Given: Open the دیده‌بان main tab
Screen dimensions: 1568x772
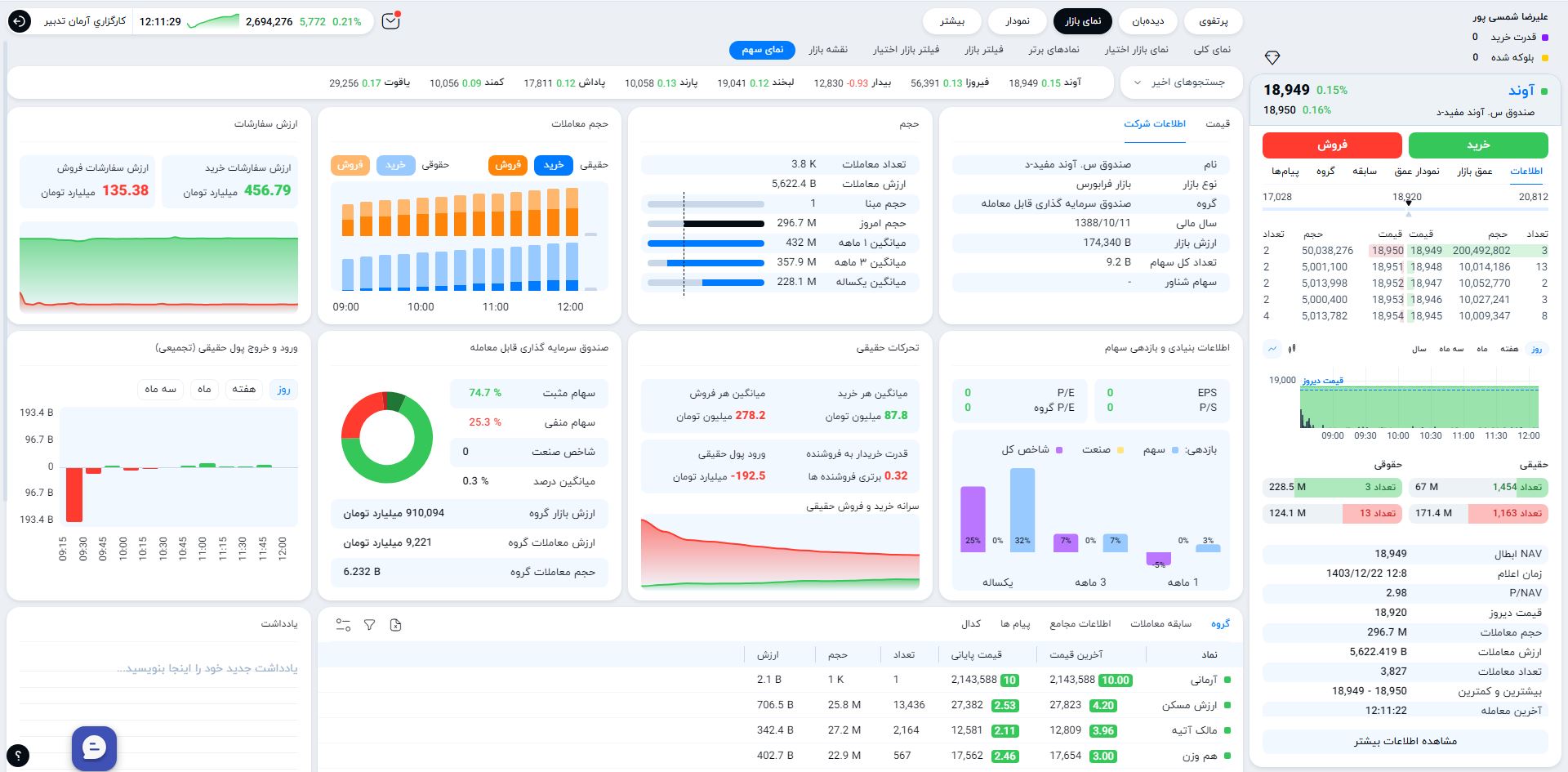Looking at the screenshot, I should (x=1147, y=21).
